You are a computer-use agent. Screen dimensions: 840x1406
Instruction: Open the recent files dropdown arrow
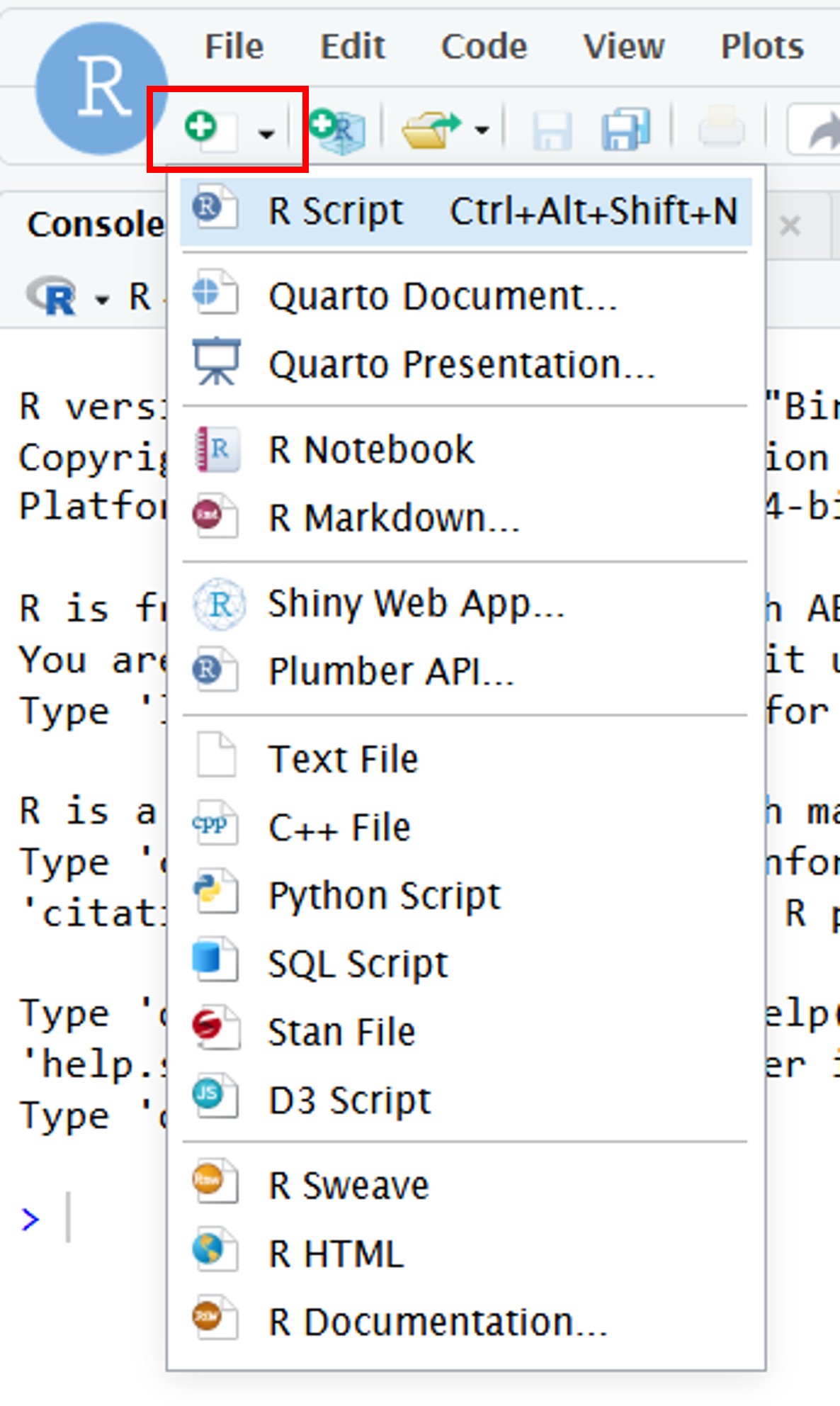pyautogui.click(x=482, y=130)
